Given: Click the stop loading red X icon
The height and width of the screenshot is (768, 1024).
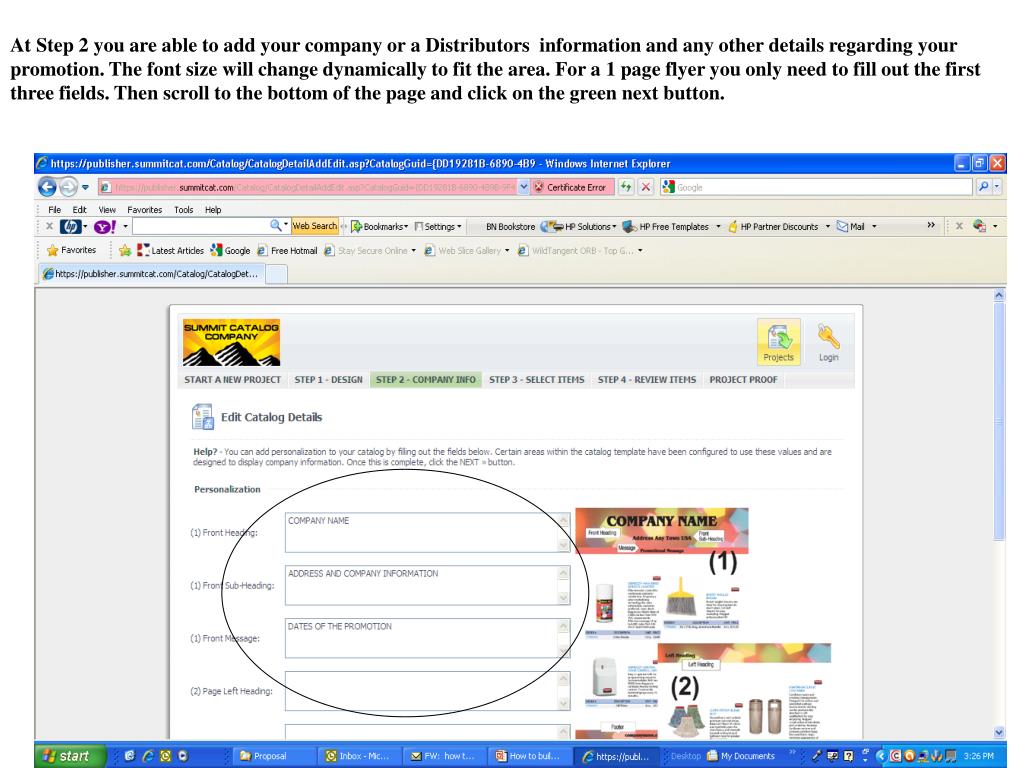Looking at the screenshot, I should (645, 187).
